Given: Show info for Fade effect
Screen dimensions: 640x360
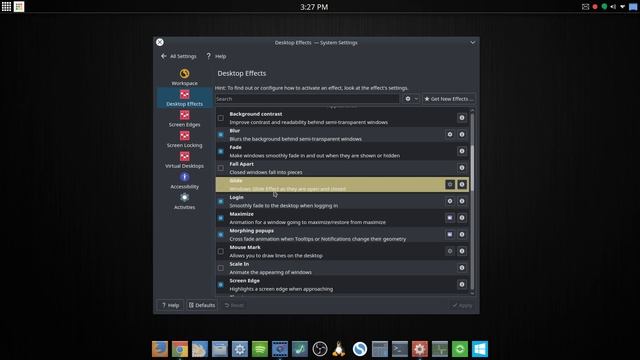Looking at the screenshot, I should tap(462, 151).
